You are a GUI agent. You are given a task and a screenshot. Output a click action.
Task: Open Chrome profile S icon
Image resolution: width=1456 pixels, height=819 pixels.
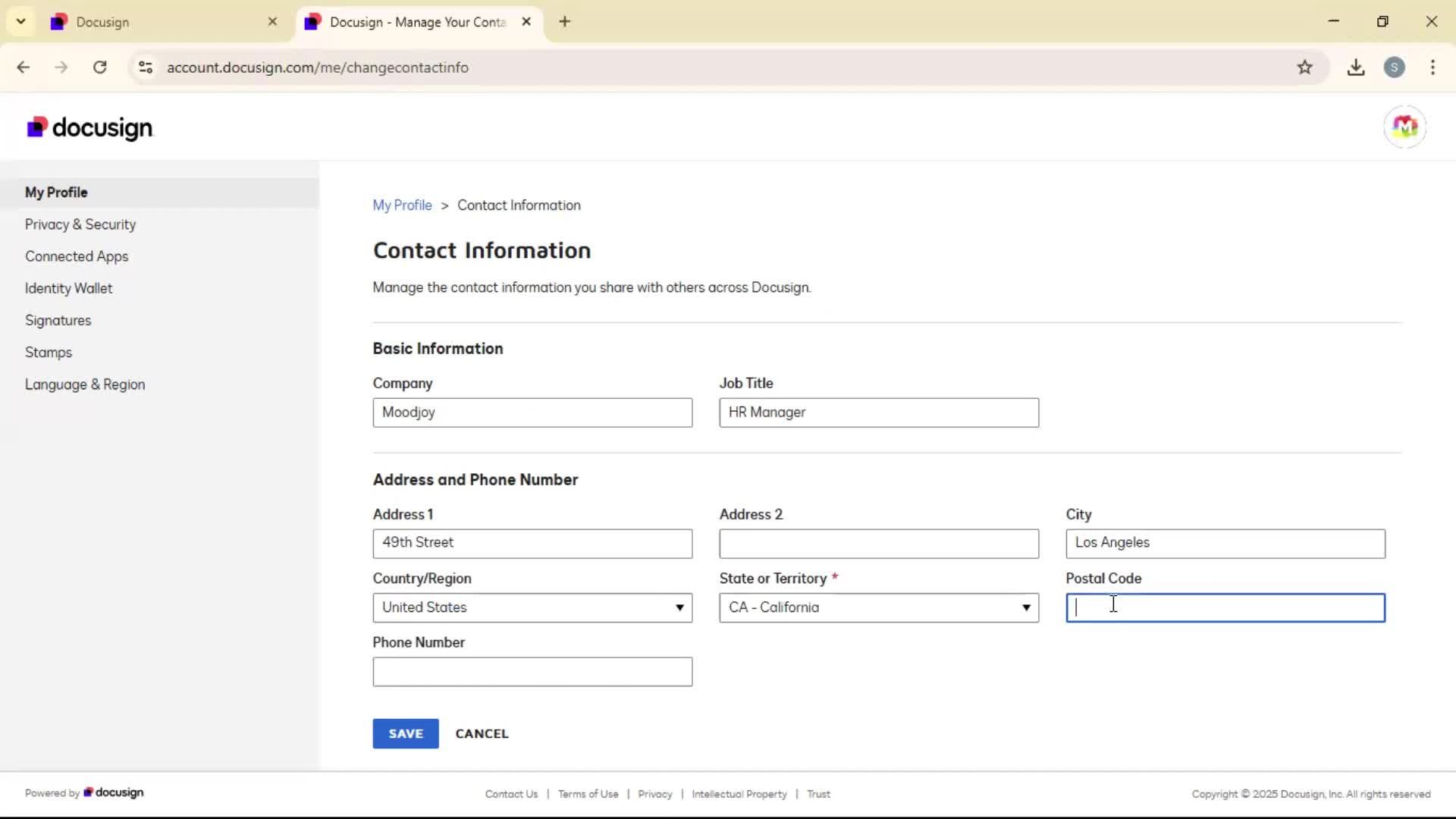[1394, 67]
